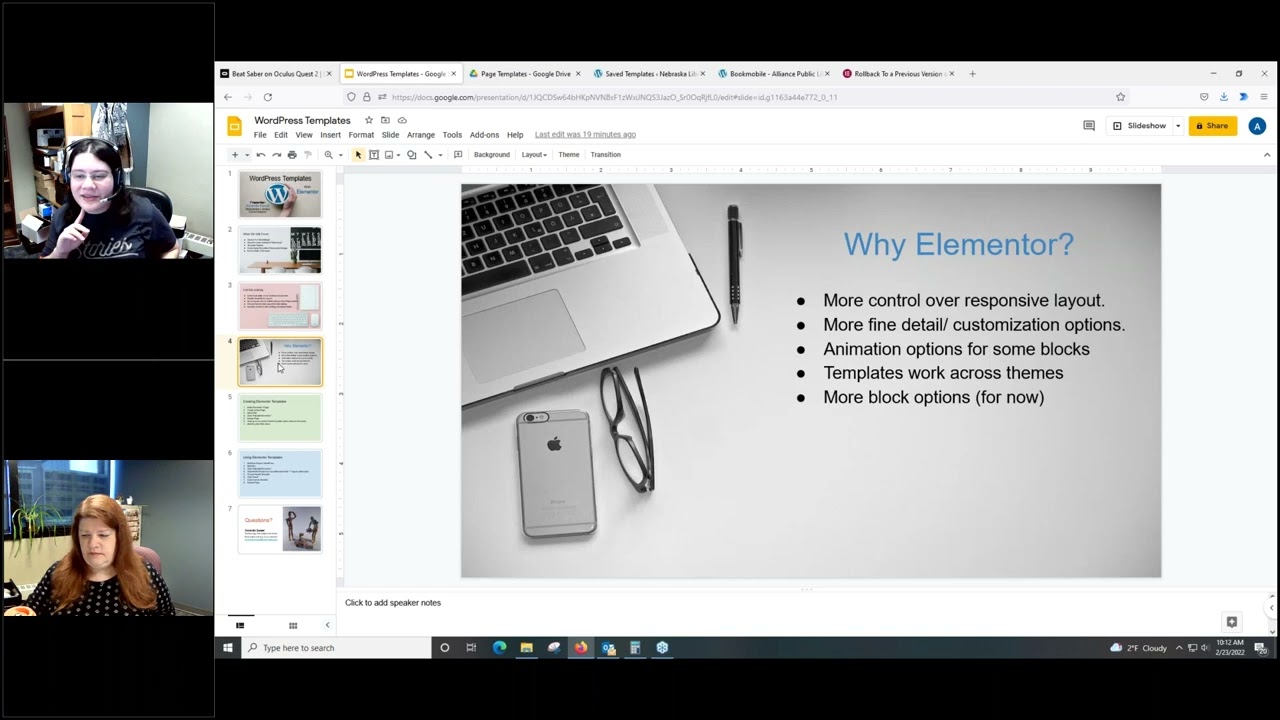Click the Explore button at bottom right

(1232, 621)
